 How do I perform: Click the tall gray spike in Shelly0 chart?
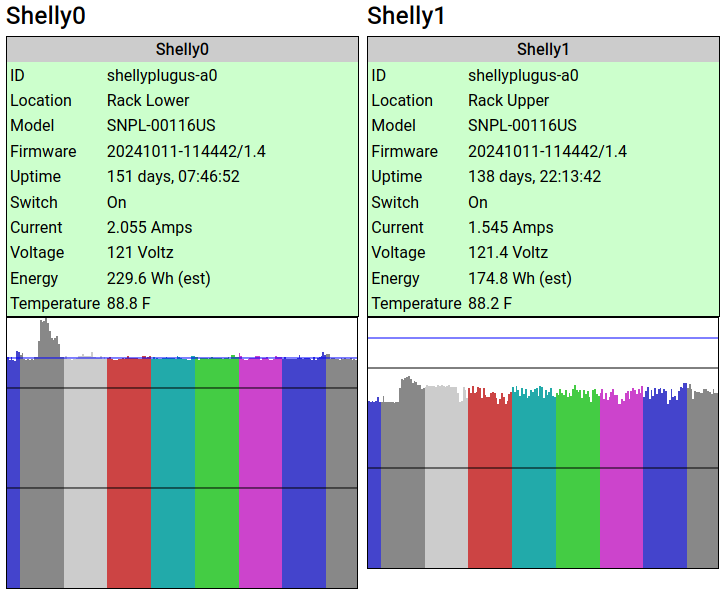tap(44, 338)
